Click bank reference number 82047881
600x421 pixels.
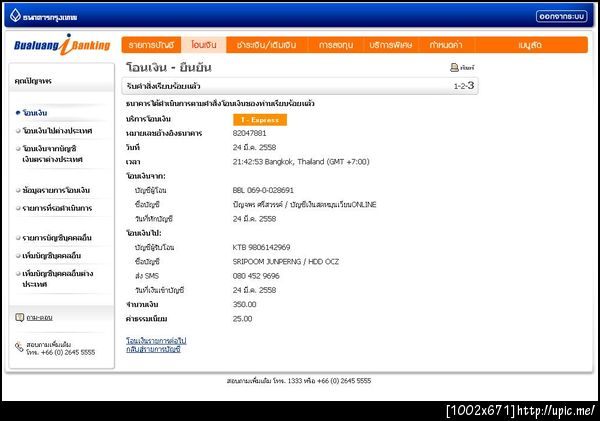tap(249, 133)
